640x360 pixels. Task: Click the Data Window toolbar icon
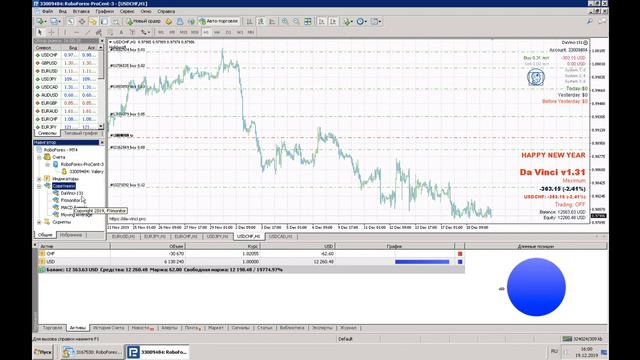(82, 21)
